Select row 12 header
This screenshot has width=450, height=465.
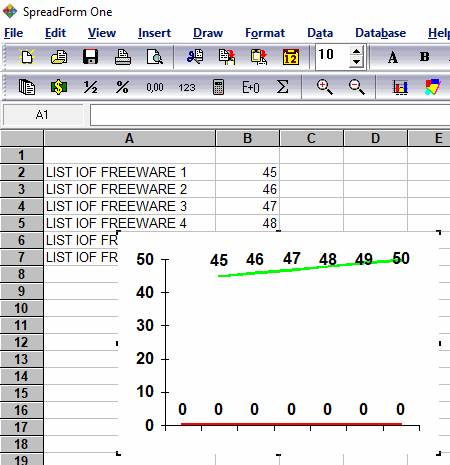tap(21, 342)
